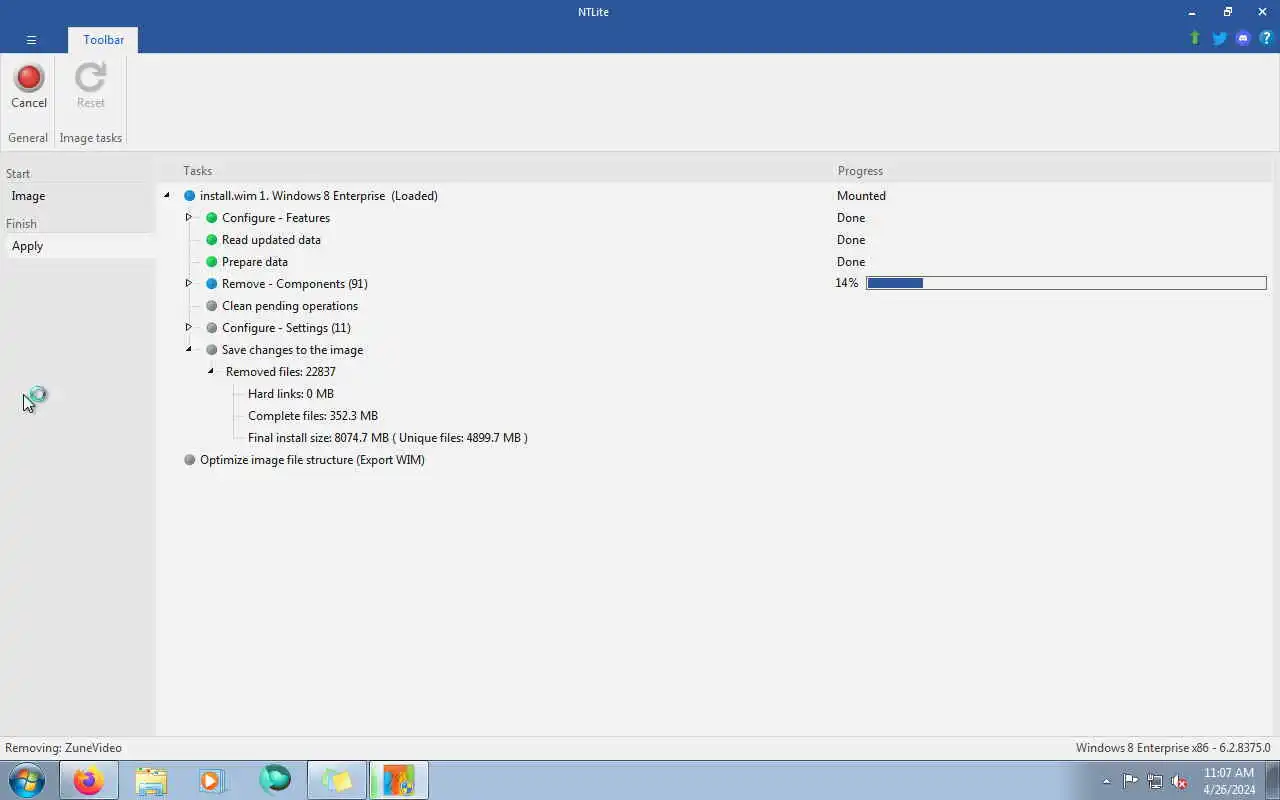Open the Twitter bird icon link

pos(1220,38)
